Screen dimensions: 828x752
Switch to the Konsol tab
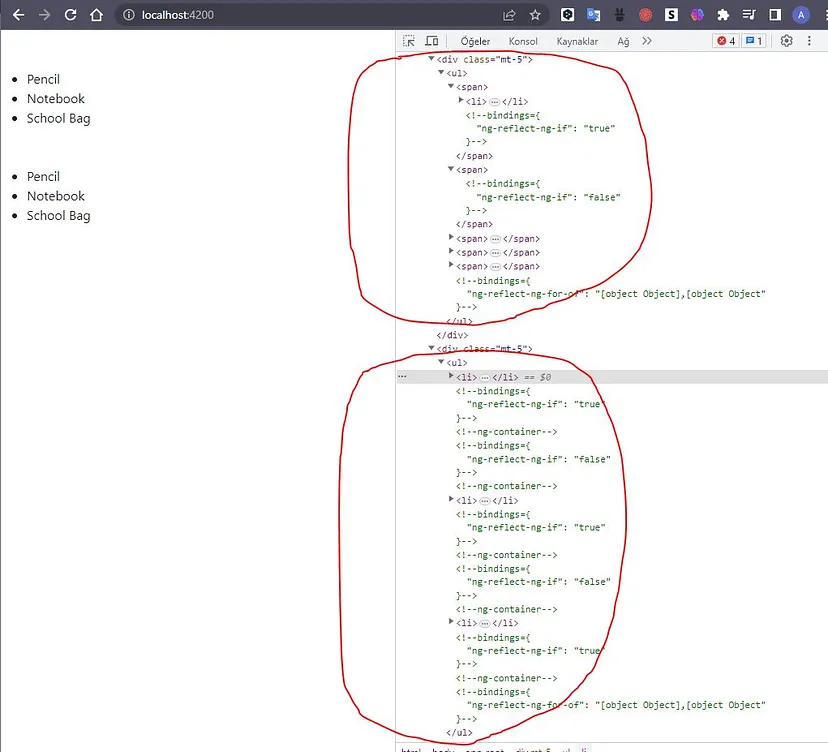[x=523, y=41]
